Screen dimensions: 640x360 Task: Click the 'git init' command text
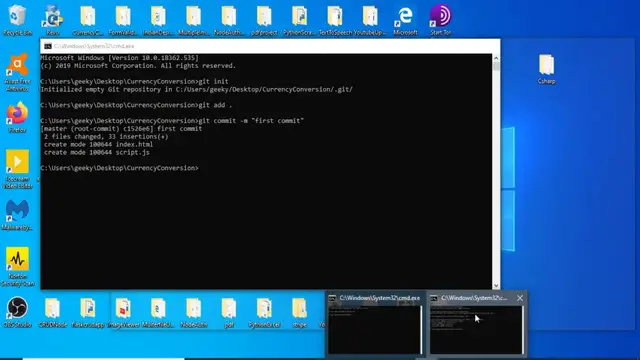pos(213,82)
